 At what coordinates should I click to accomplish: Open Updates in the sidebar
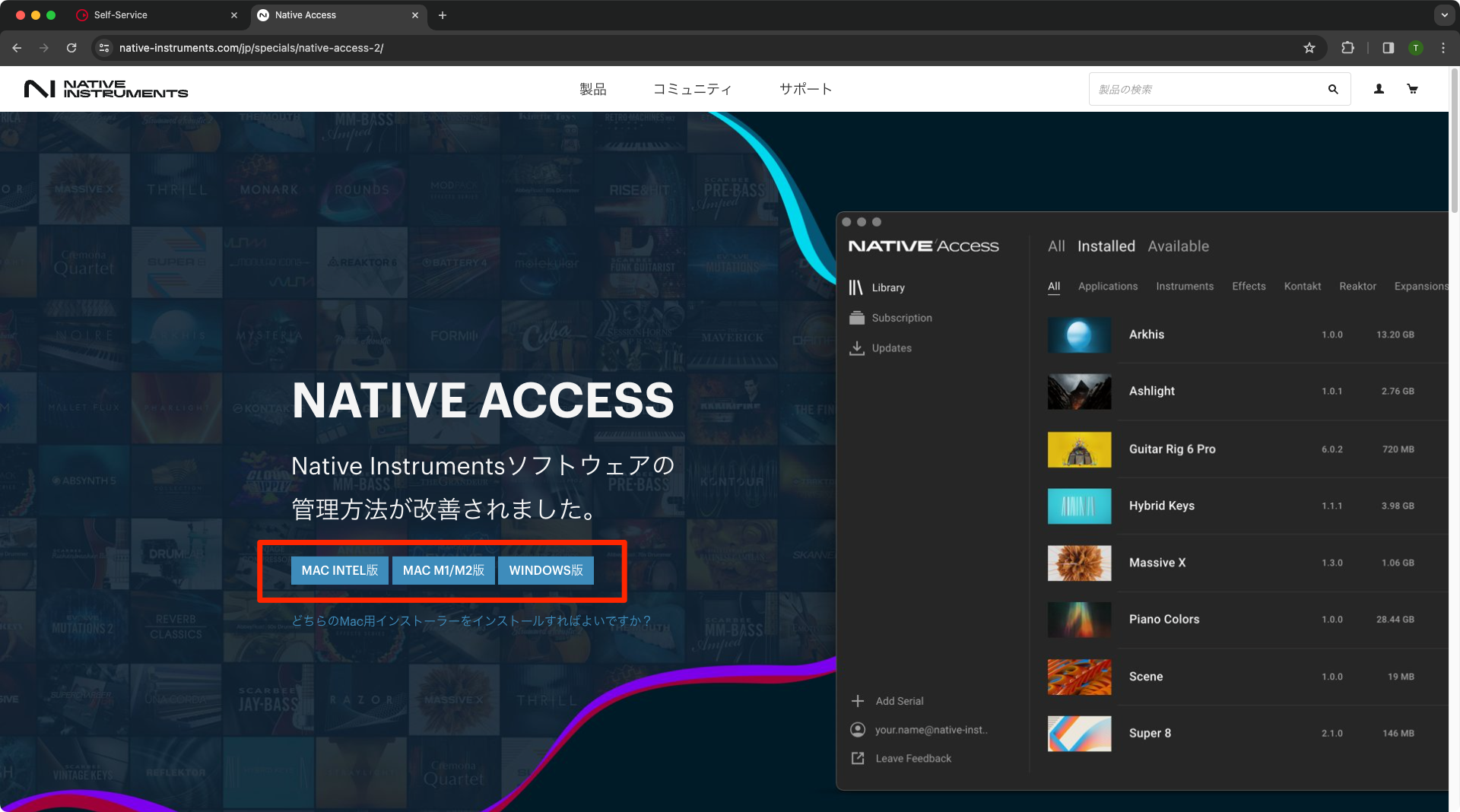click(x=881, y=348)
